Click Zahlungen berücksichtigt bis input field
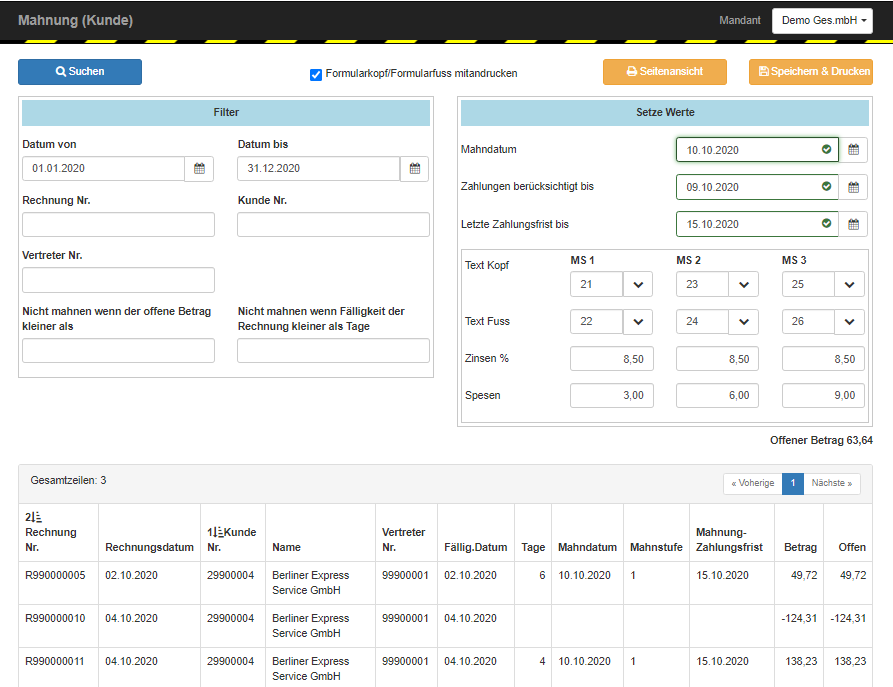This screenshot has height=687, width=893. click(x=757, y=187)
